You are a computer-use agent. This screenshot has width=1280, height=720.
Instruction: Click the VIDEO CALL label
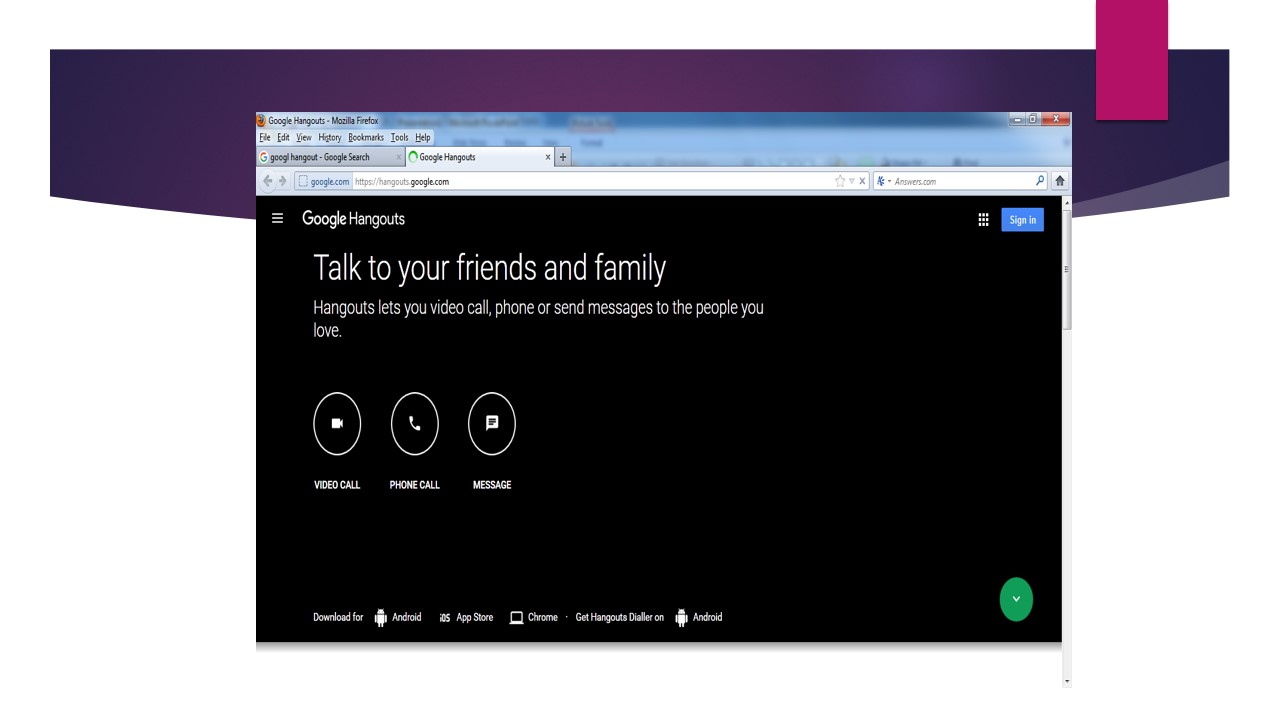coord(337,485)
